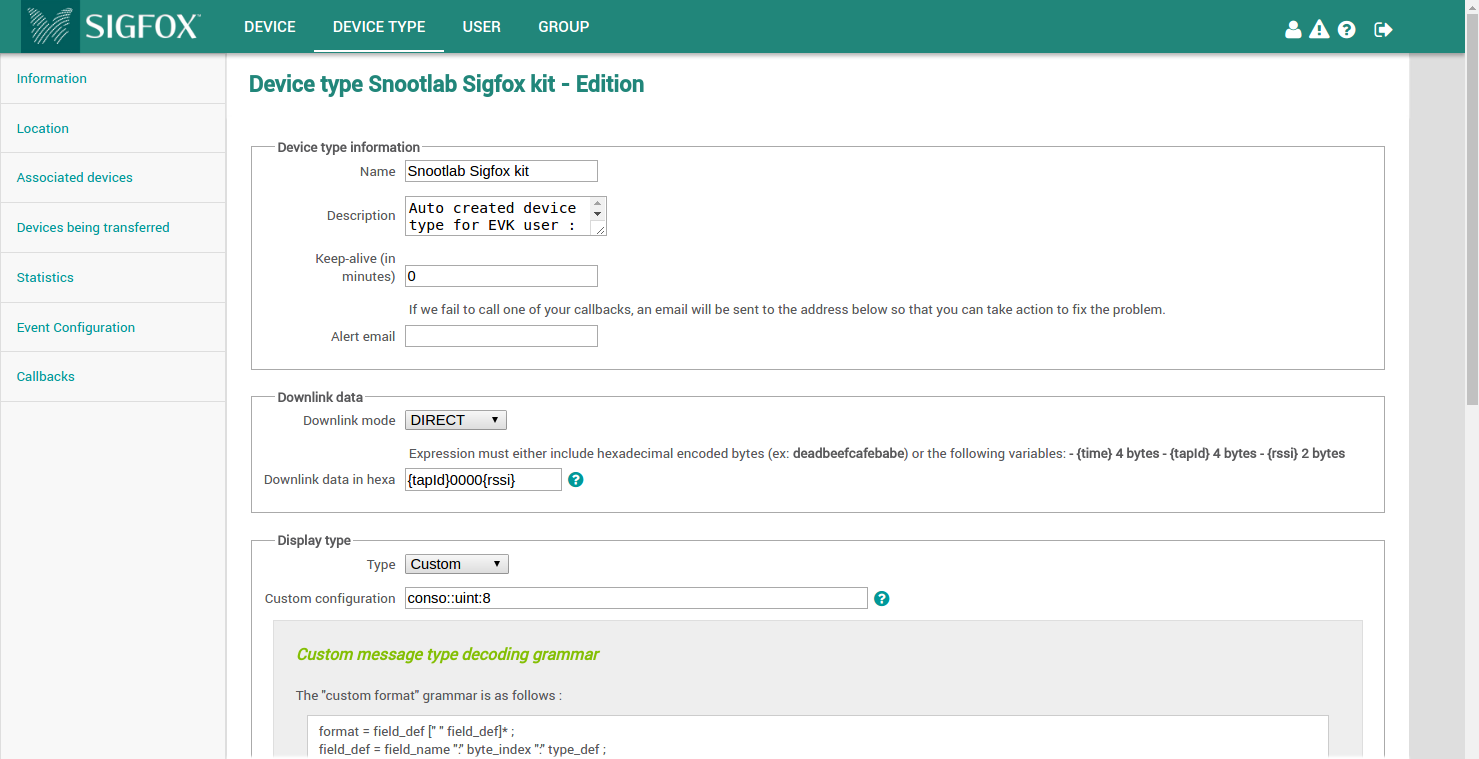Open the GROUP menu
This screenshot has width=1479, height=759.
[563, 27]
